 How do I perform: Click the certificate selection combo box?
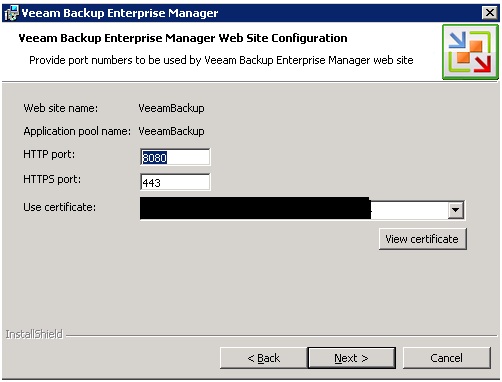302,209
